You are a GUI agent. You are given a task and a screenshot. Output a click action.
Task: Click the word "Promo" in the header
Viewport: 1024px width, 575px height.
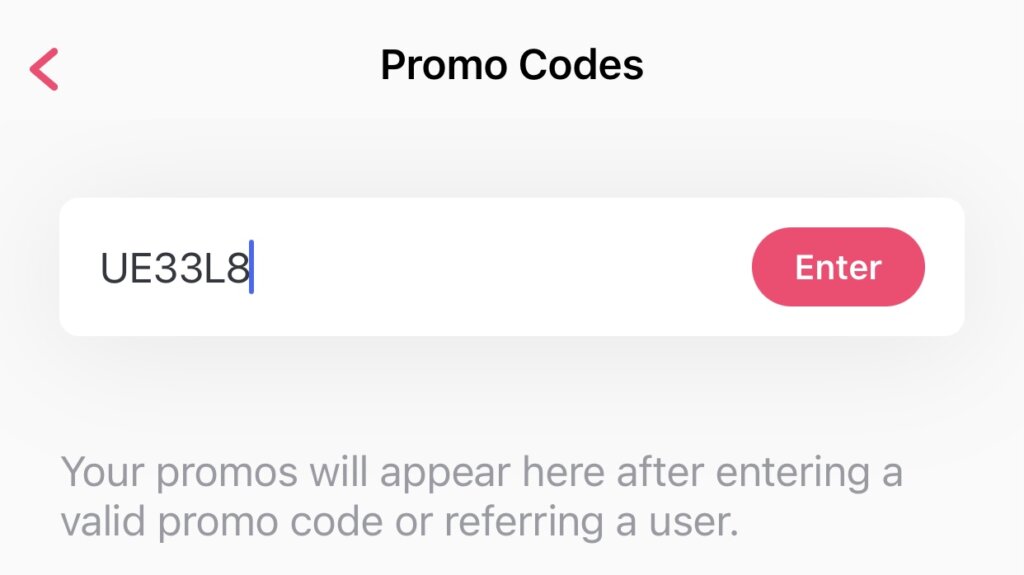click(x=444, y=65)
